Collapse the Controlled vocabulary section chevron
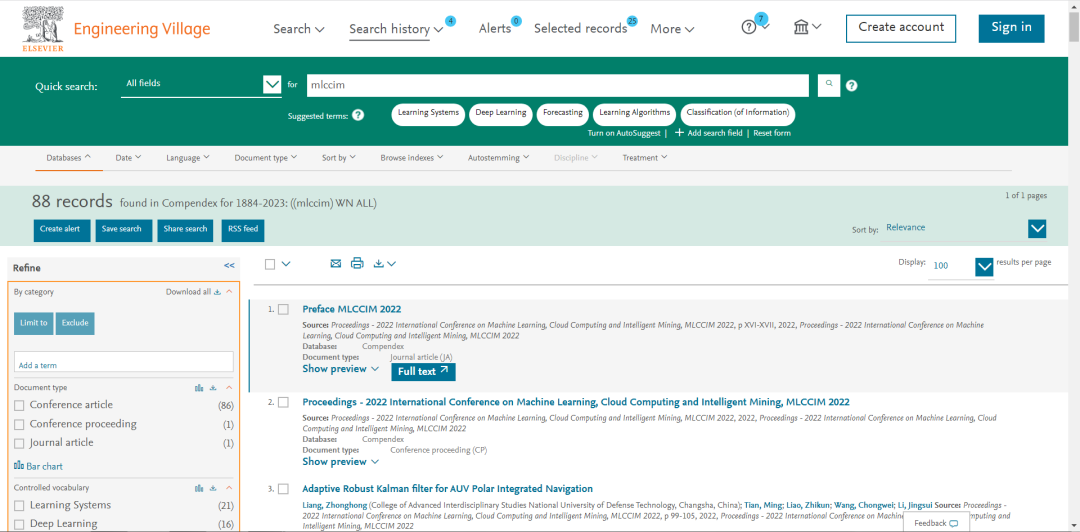 coord(229,488)
